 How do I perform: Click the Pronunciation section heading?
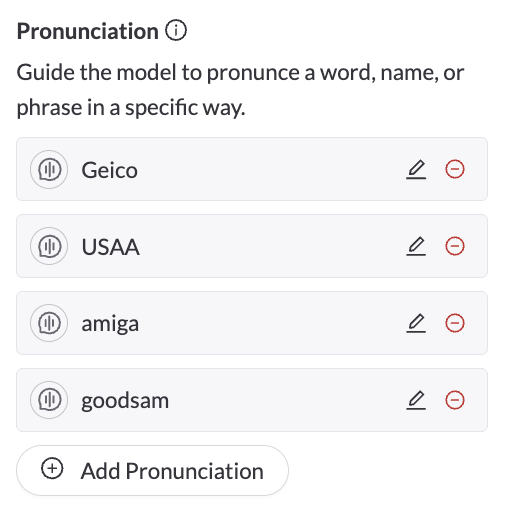click(88, 31)
